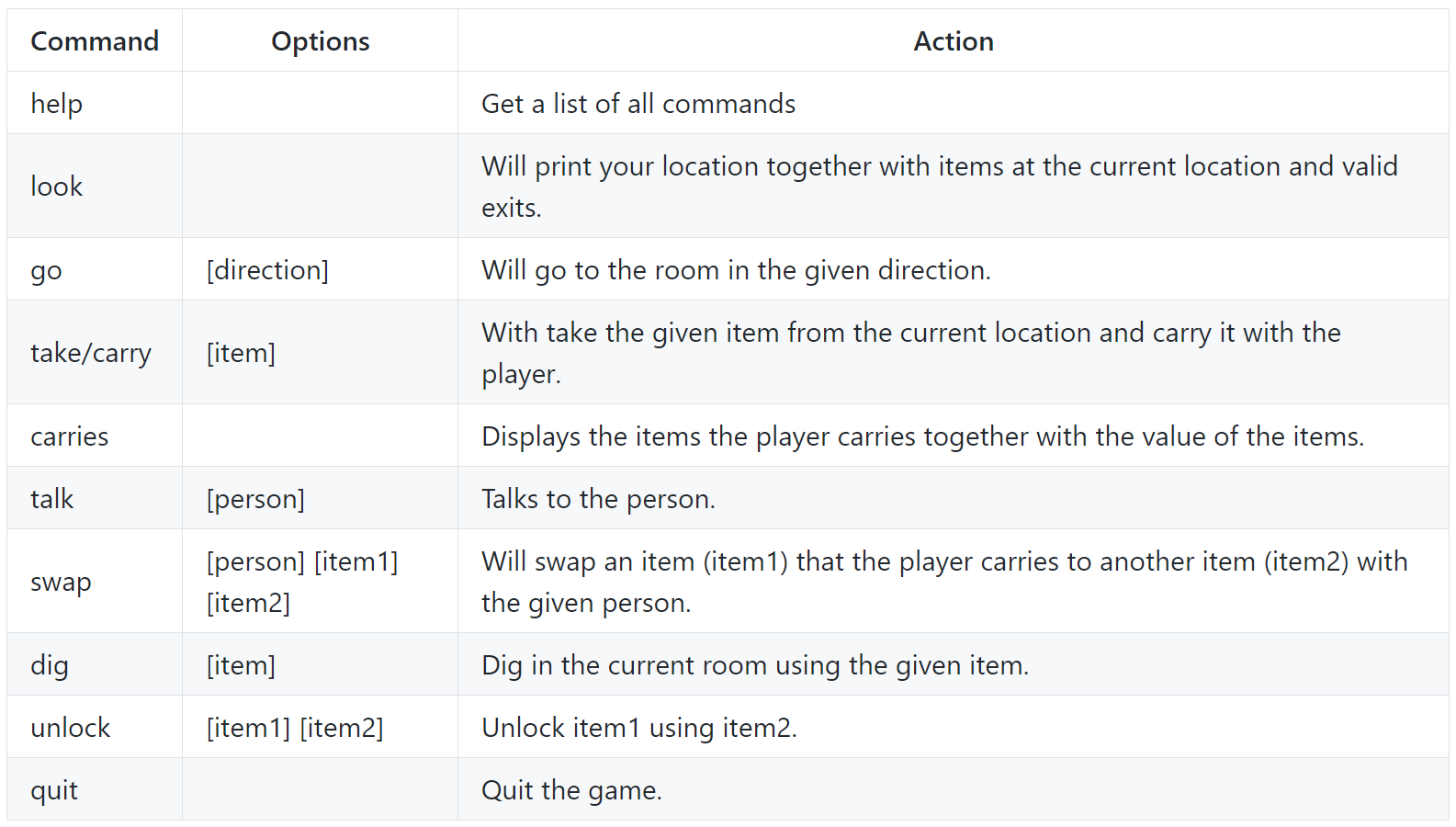Image resolution: width=1456 pixels, height=827 pixels.
Task: Click the look command cell
Action: 57,187
